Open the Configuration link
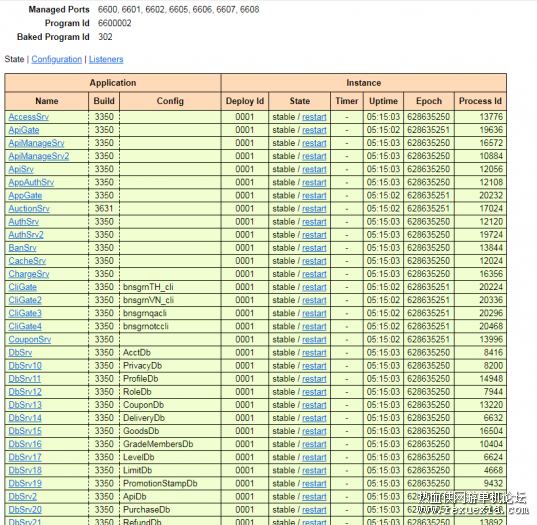The width and height of the screenshot is (537, 525). click(x=57, y=59)
